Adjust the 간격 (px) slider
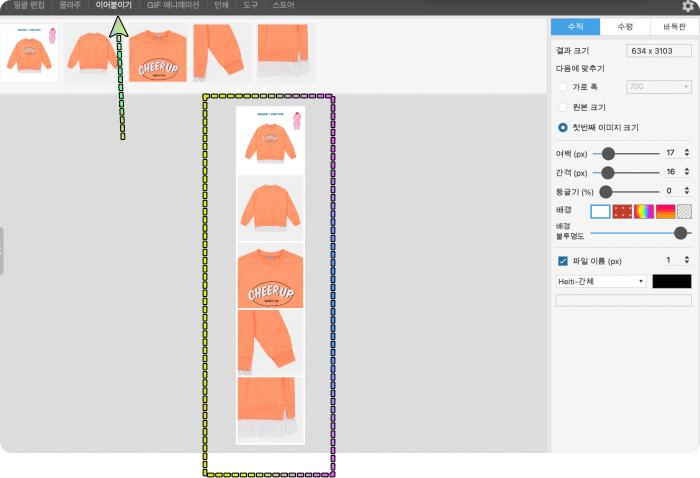The height and width of the screenshot is (478, 700). (x=626, y=172)
